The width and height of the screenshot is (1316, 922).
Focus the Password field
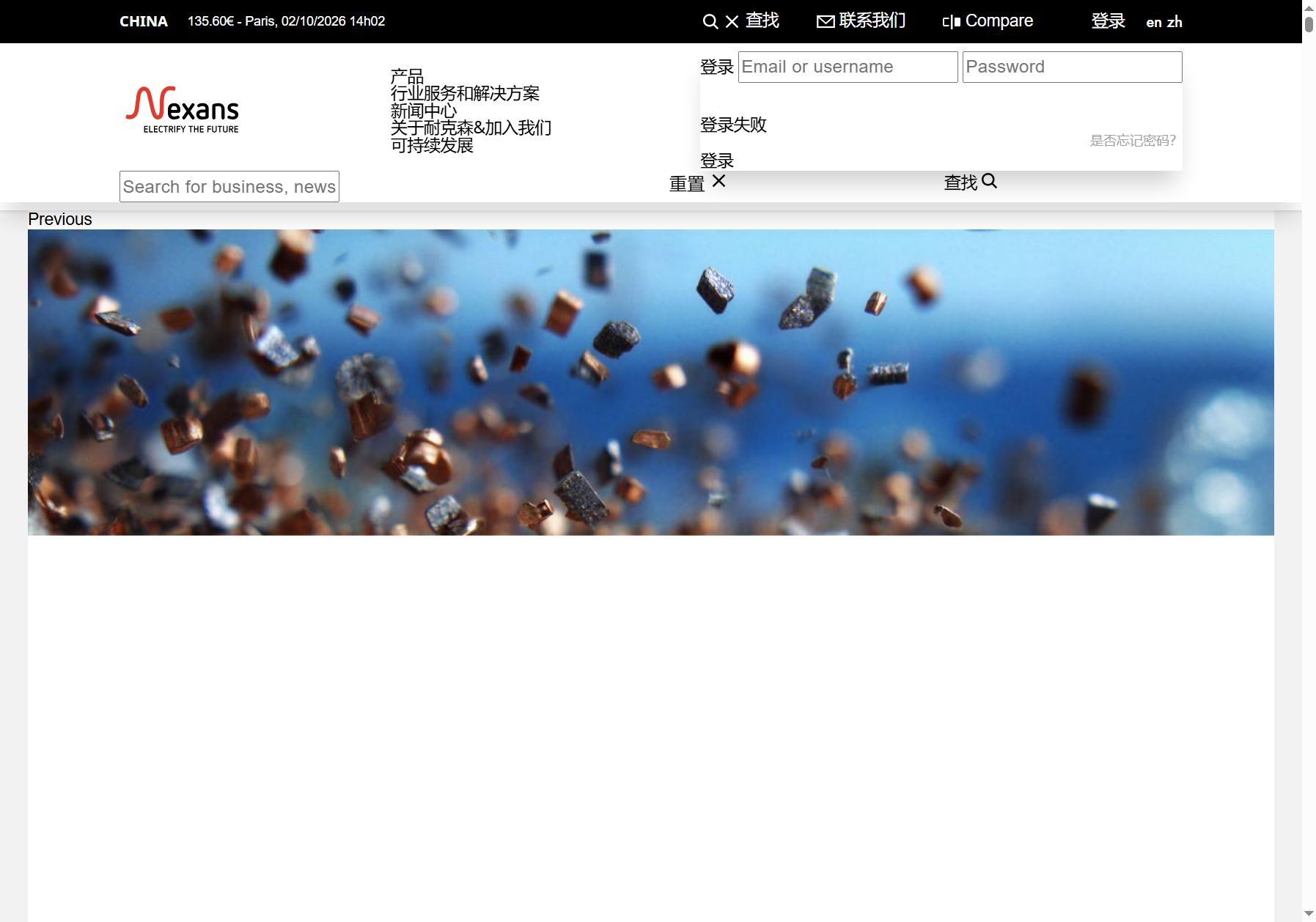[1072, 67]
